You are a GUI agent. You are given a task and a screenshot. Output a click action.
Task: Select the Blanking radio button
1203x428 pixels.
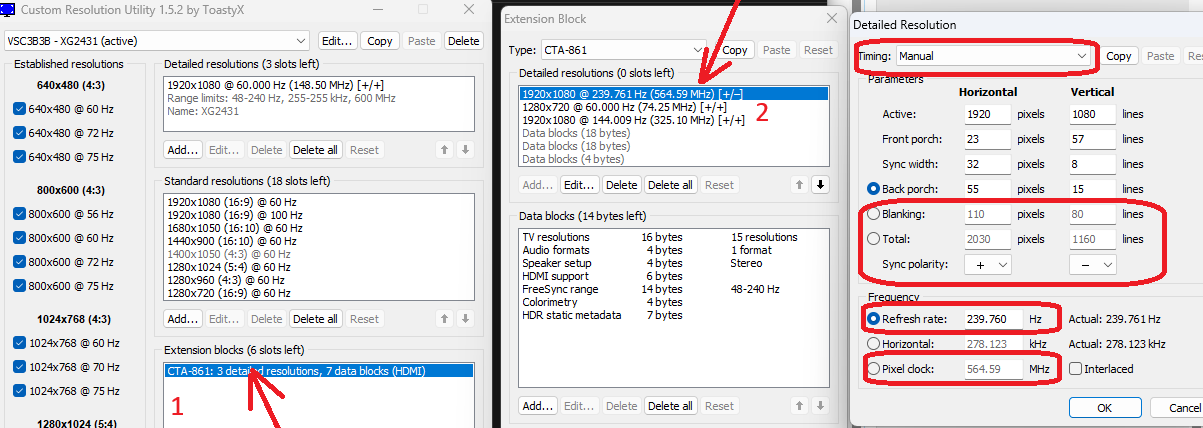coord(873,213)
